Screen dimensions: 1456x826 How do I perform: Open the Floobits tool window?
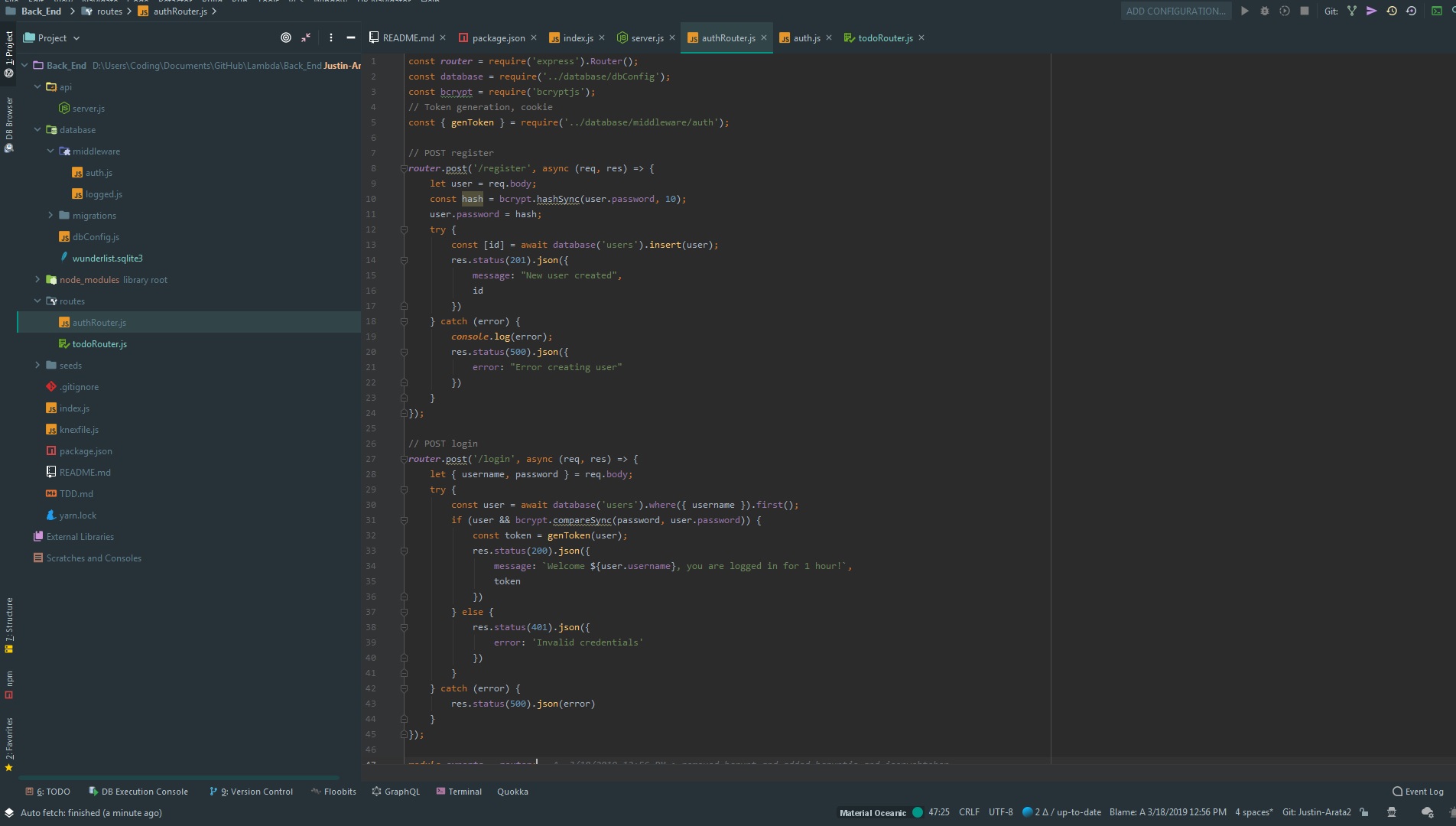click(333, 792)
